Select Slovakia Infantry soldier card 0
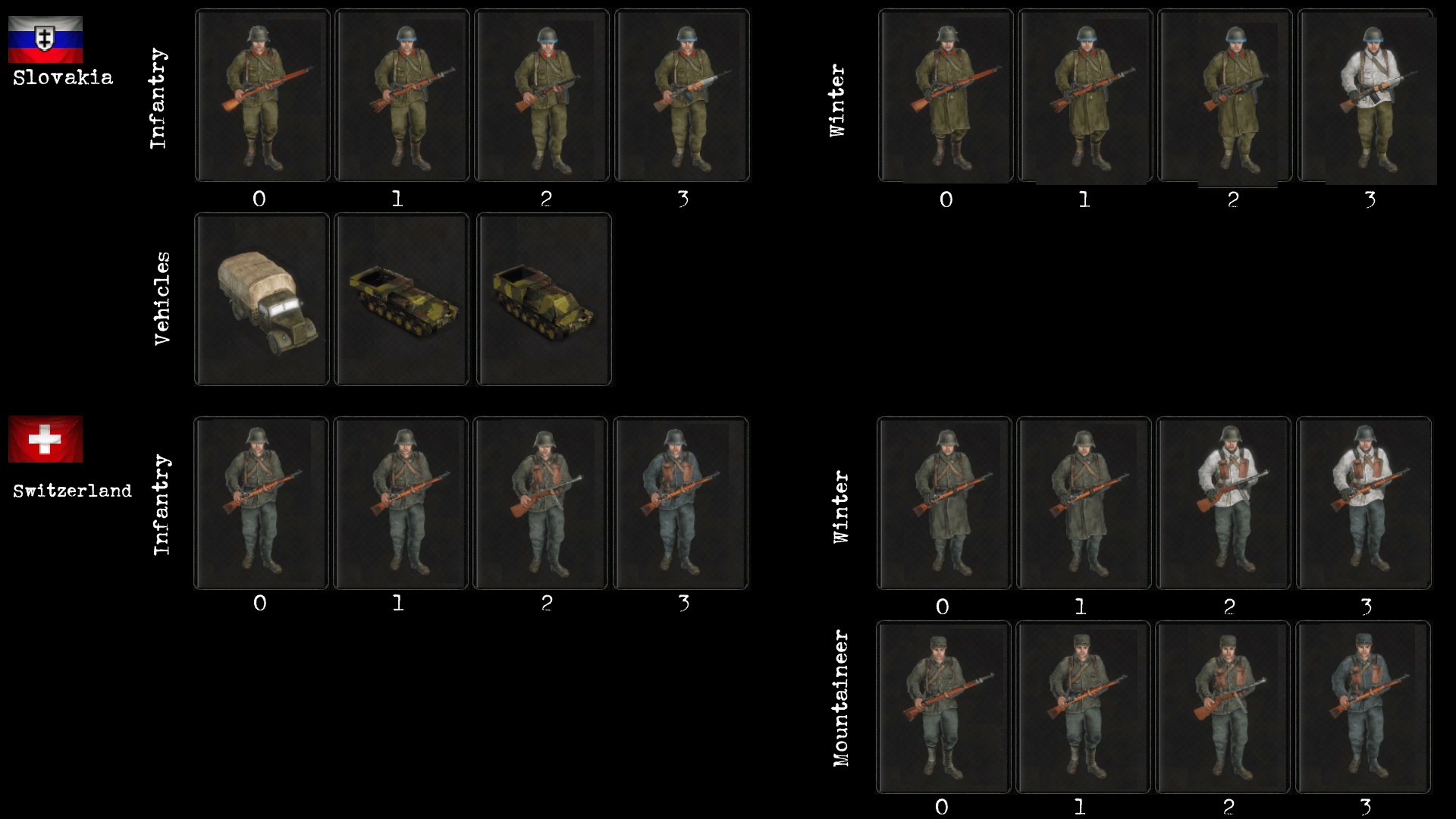The width and height of the screenshot is (1456, 819). point(262,96)
